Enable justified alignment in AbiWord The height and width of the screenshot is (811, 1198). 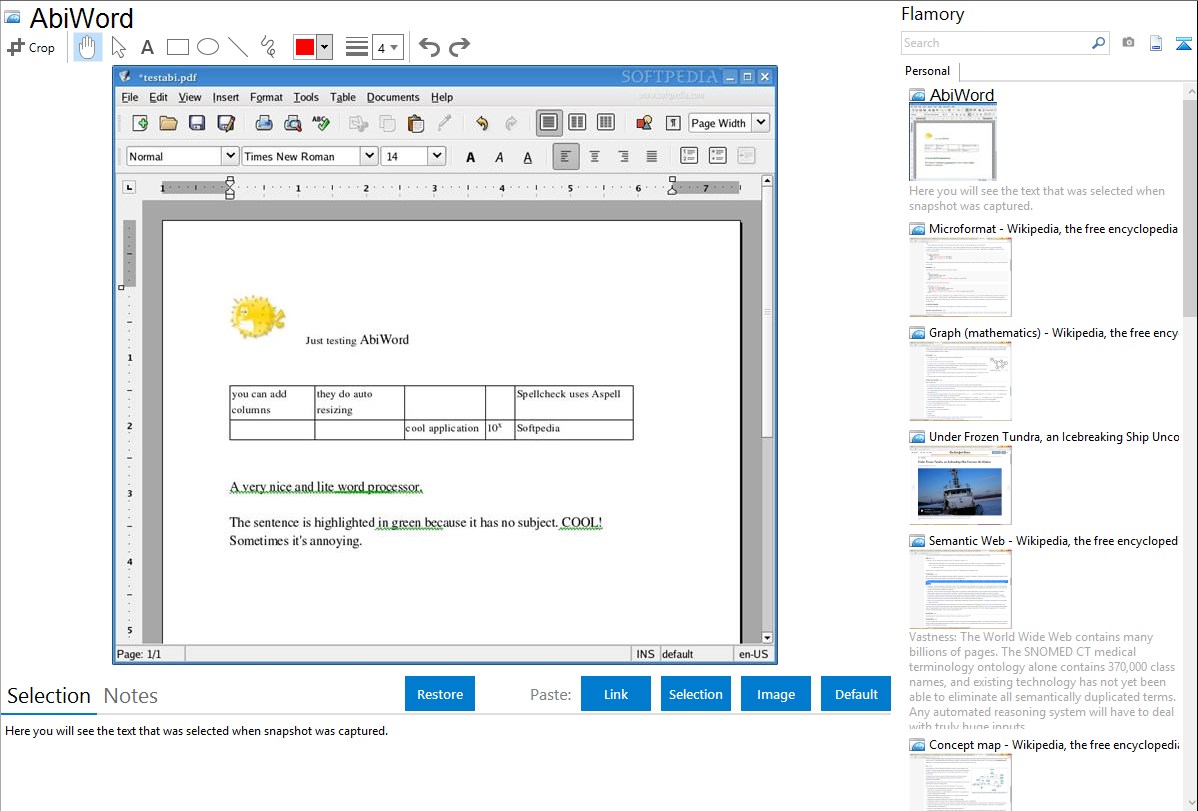[652, 157]
